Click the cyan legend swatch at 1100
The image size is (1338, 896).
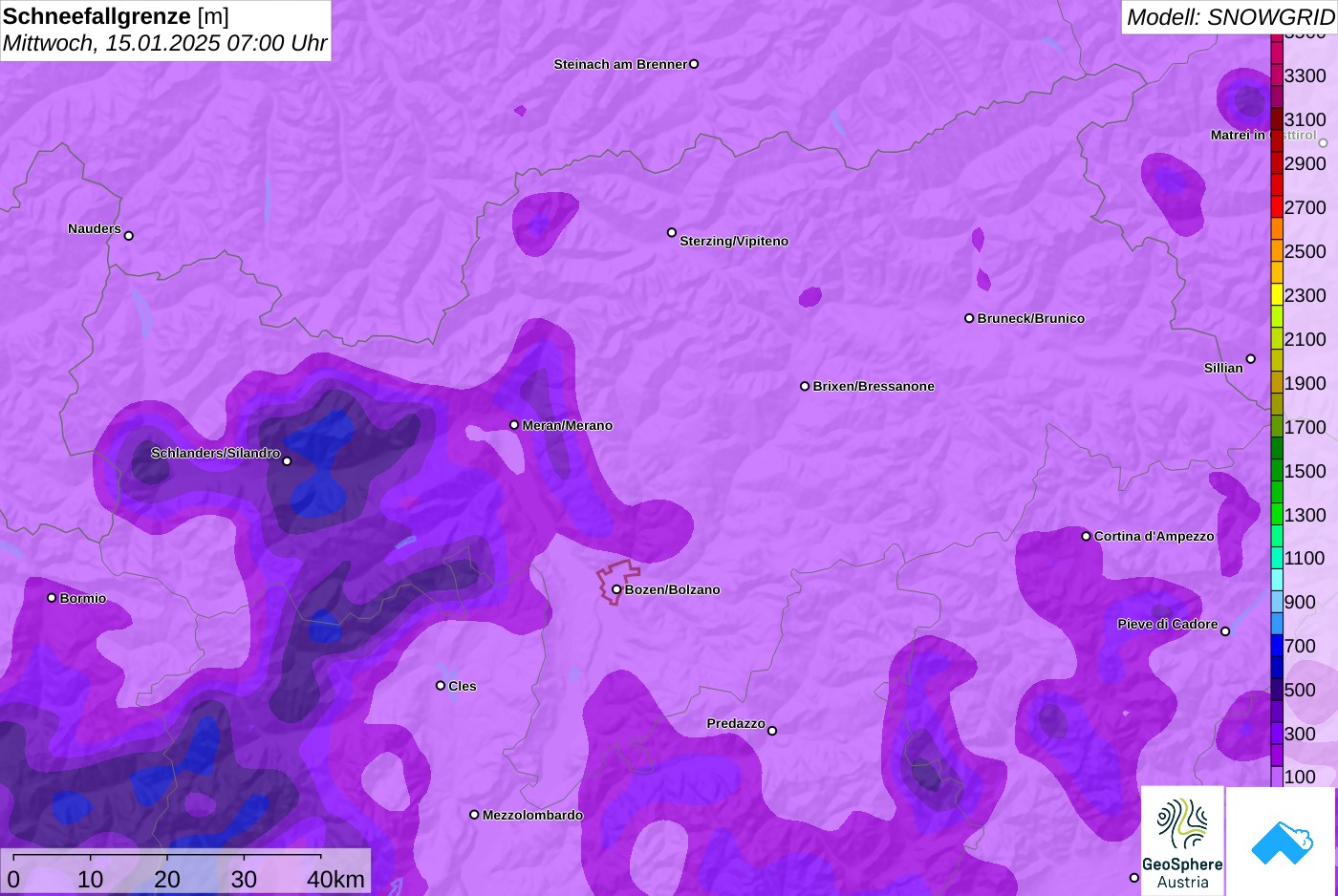pyautogui.click(x=1277, y=558)
